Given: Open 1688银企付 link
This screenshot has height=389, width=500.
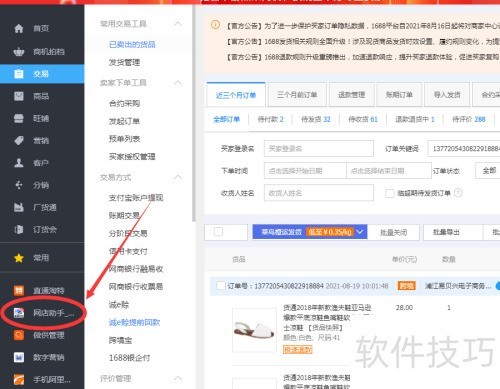Looking at the screenshot, I should point(129,358).
